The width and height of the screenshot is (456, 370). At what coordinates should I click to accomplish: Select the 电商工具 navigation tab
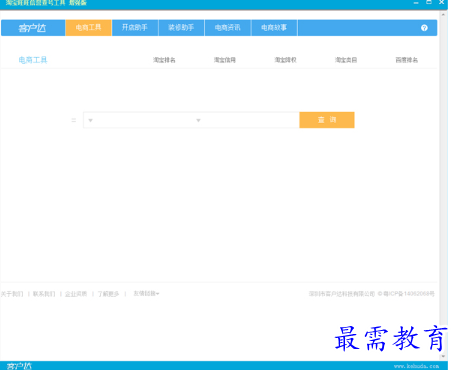tap(88, 28)
